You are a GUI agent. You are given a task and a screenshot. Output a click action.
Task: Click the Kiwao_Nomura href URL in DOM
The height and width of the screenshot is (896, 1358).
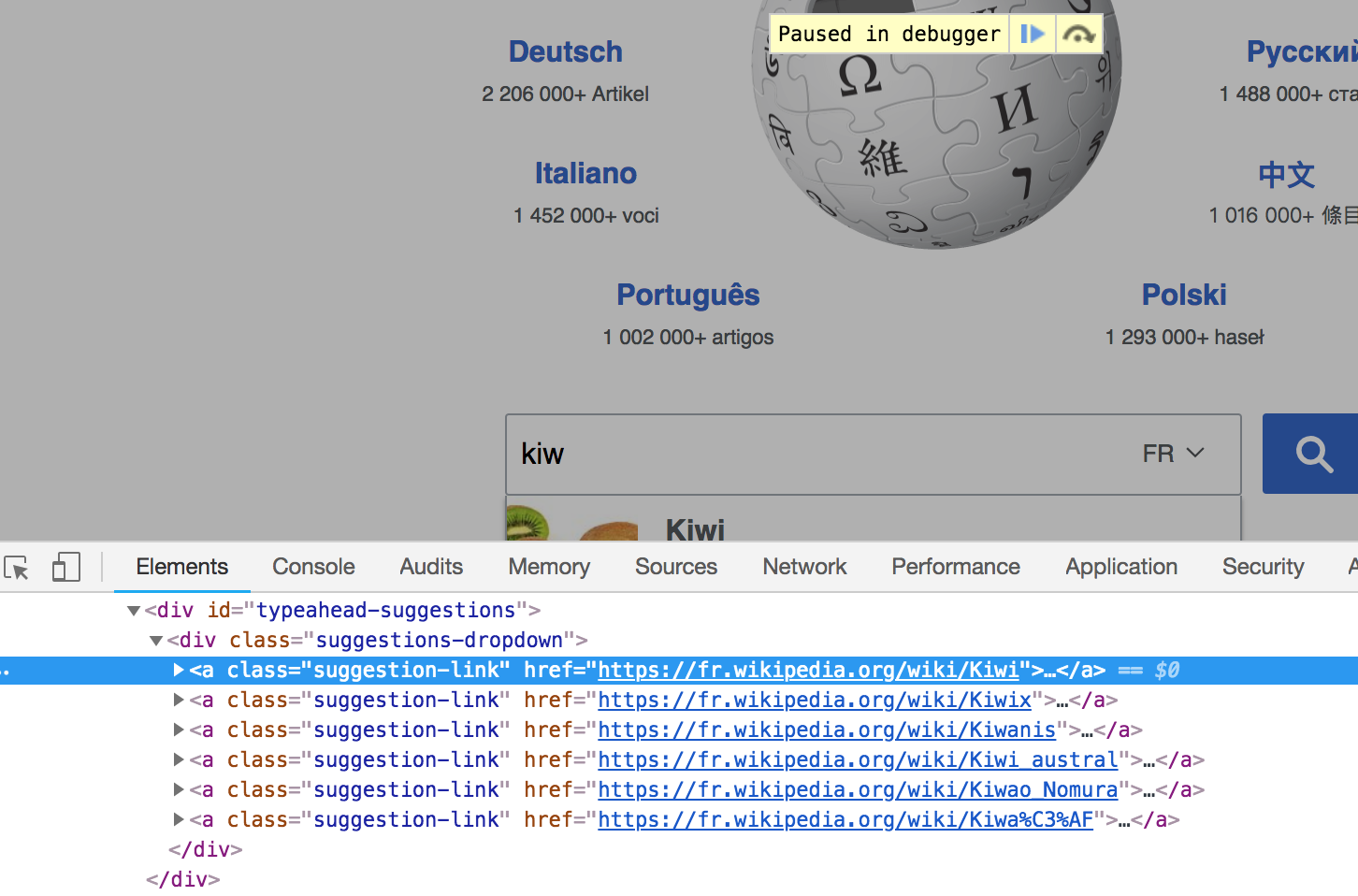click(x=858, y=789)
